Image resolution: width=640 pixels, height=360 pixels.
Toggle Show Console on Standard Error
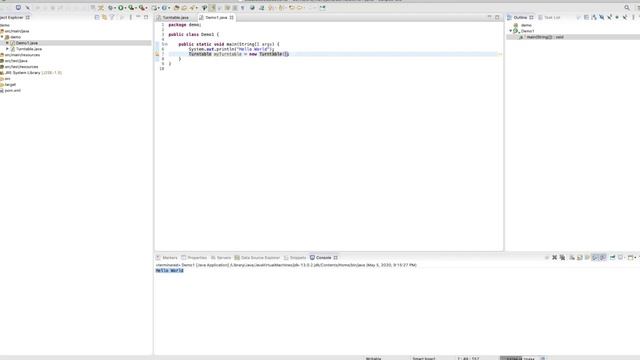click(x=603, y=258)
